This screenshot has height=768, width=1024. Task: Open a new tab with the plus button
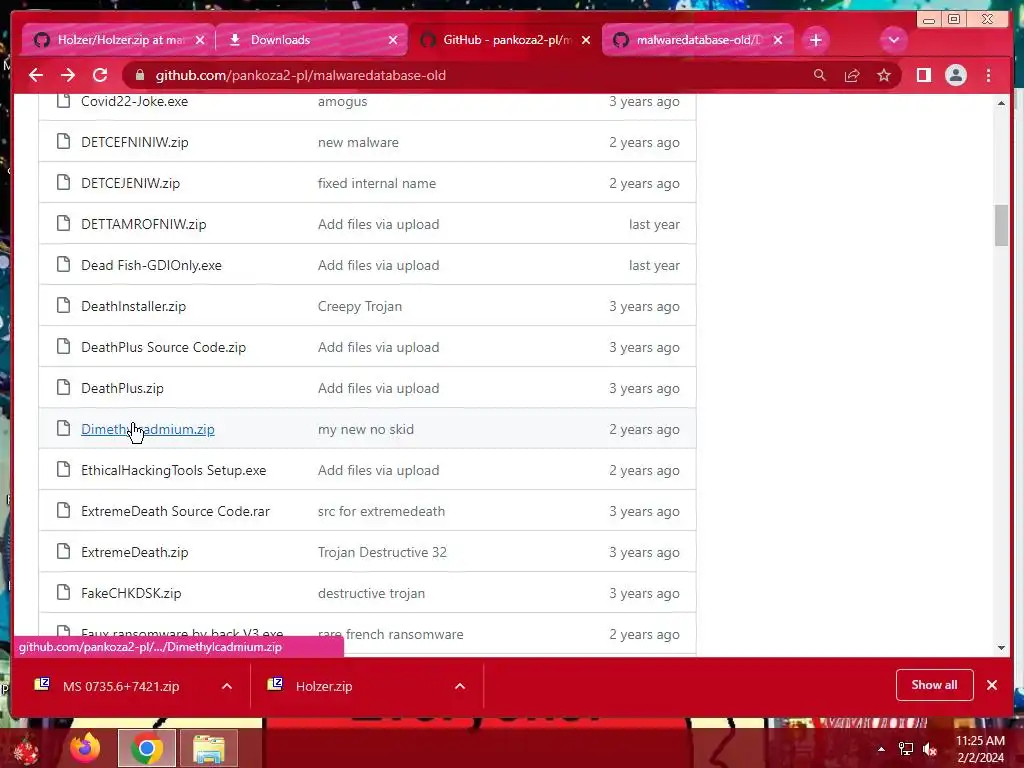coord(816,40)
